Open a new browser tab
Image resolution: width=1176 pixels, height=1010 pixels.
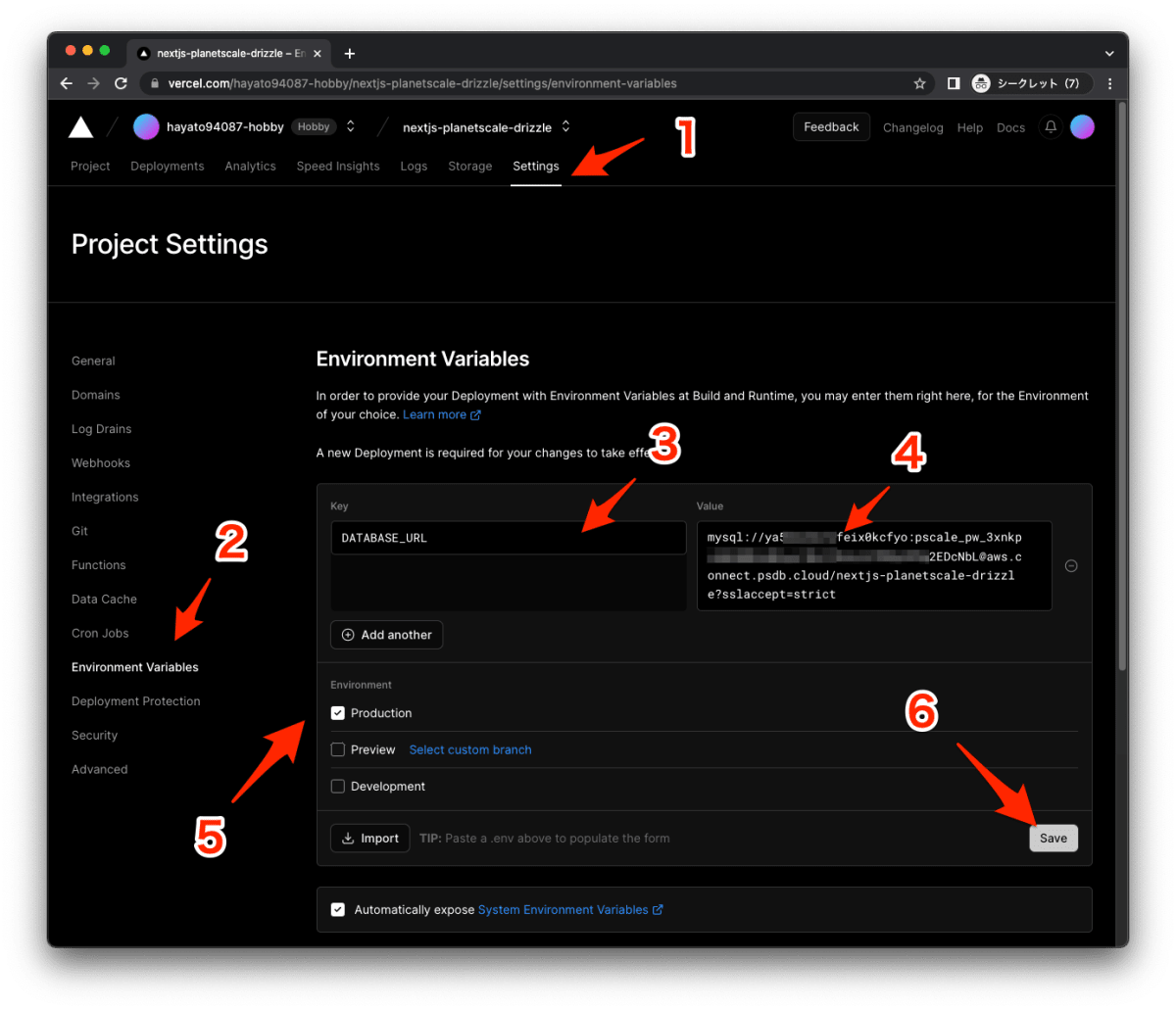(x=350, y=53)
